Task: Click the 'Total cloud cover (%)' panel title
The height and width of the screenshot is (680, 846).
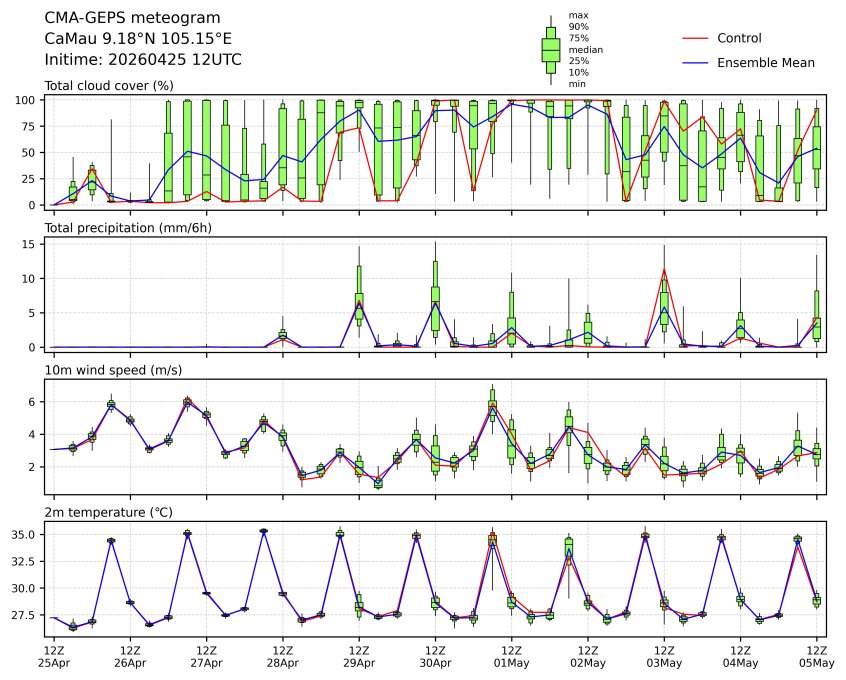Action: tap(109, 86)
